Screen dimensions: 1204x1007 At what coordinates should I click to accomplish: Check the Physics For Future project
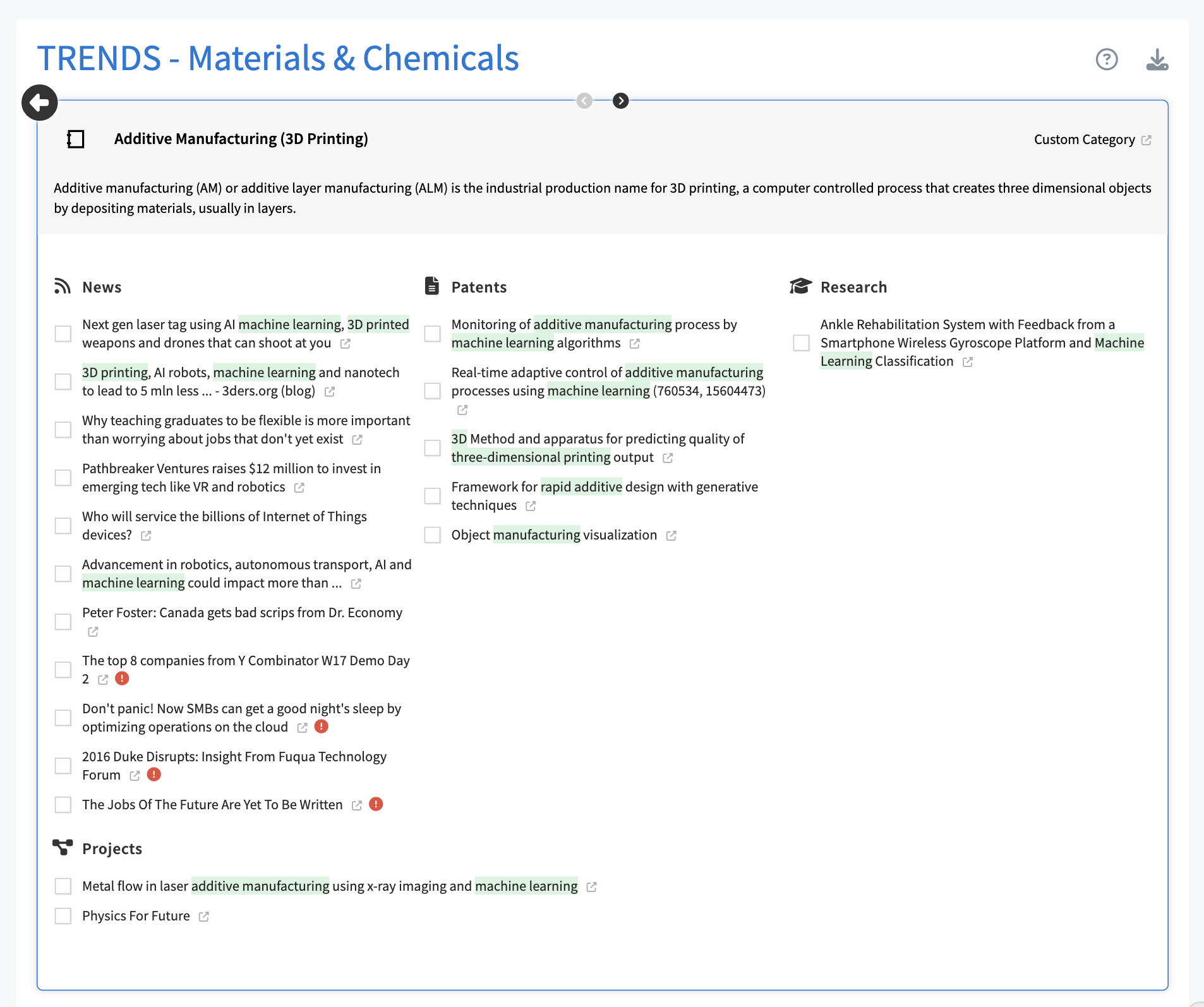63,916
